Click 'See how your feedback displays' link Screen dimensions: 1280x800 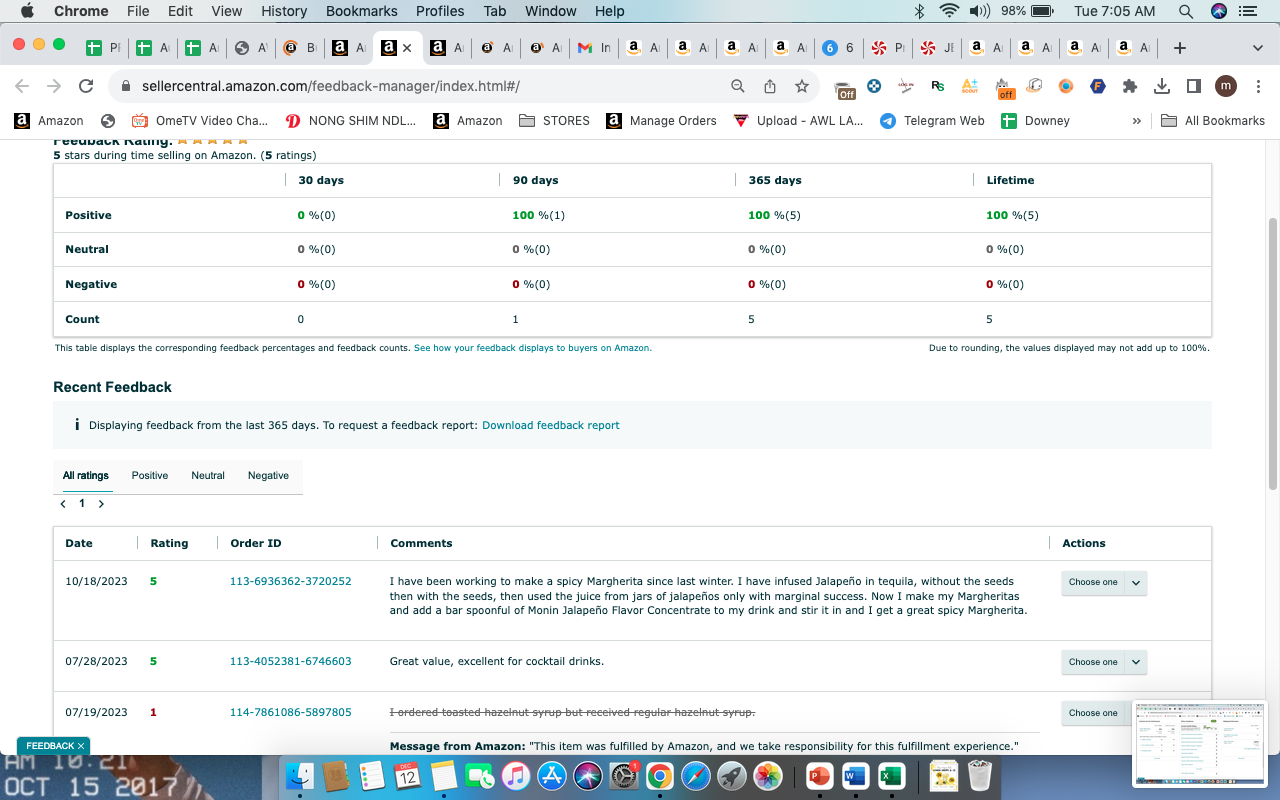pos(533,348)
